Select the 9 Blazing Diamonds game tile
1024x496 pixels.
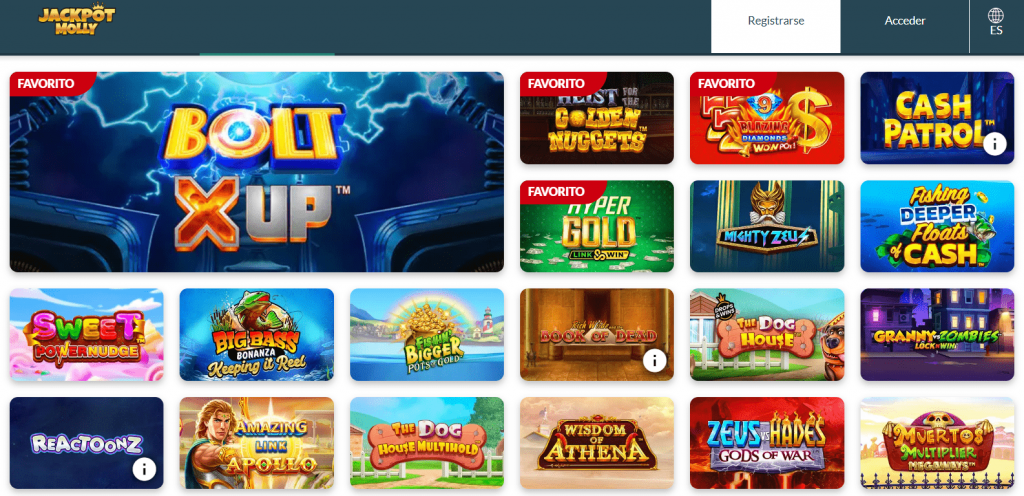click(x=767, y=117)
